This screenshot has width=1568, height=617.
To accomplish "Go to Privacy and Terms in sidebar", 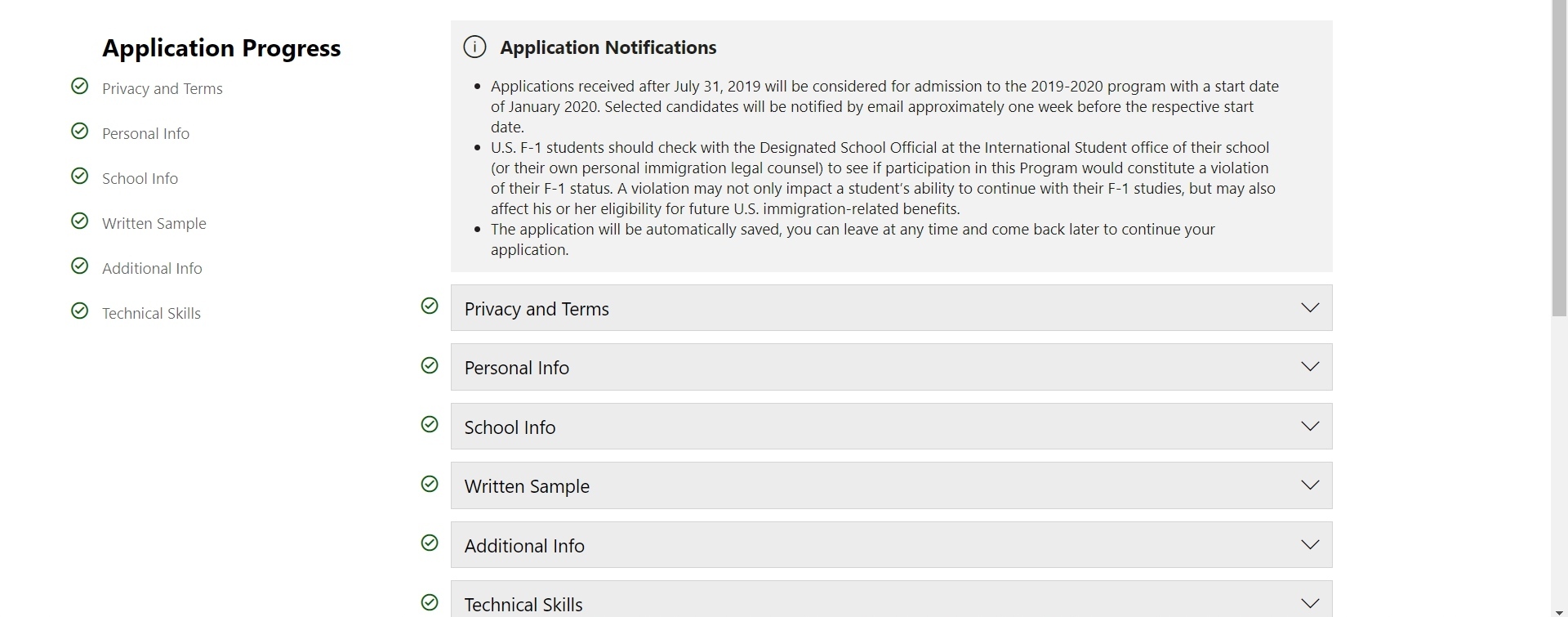I will pos(162,88).
